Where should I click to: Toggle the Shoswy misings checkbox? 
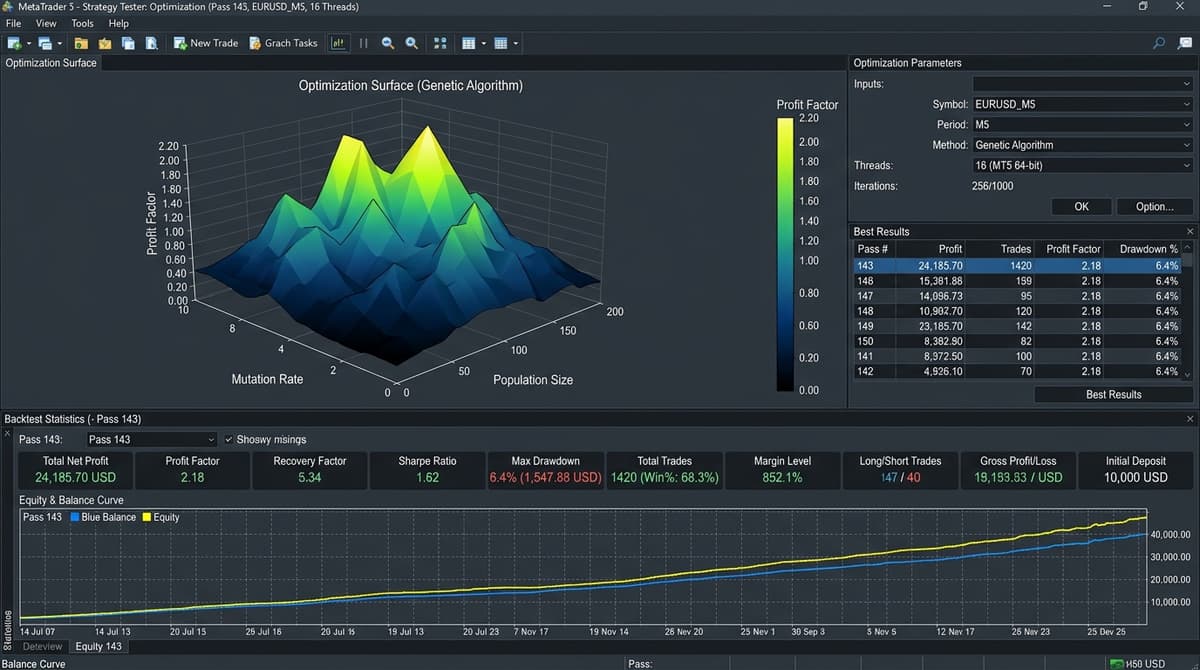229,439
